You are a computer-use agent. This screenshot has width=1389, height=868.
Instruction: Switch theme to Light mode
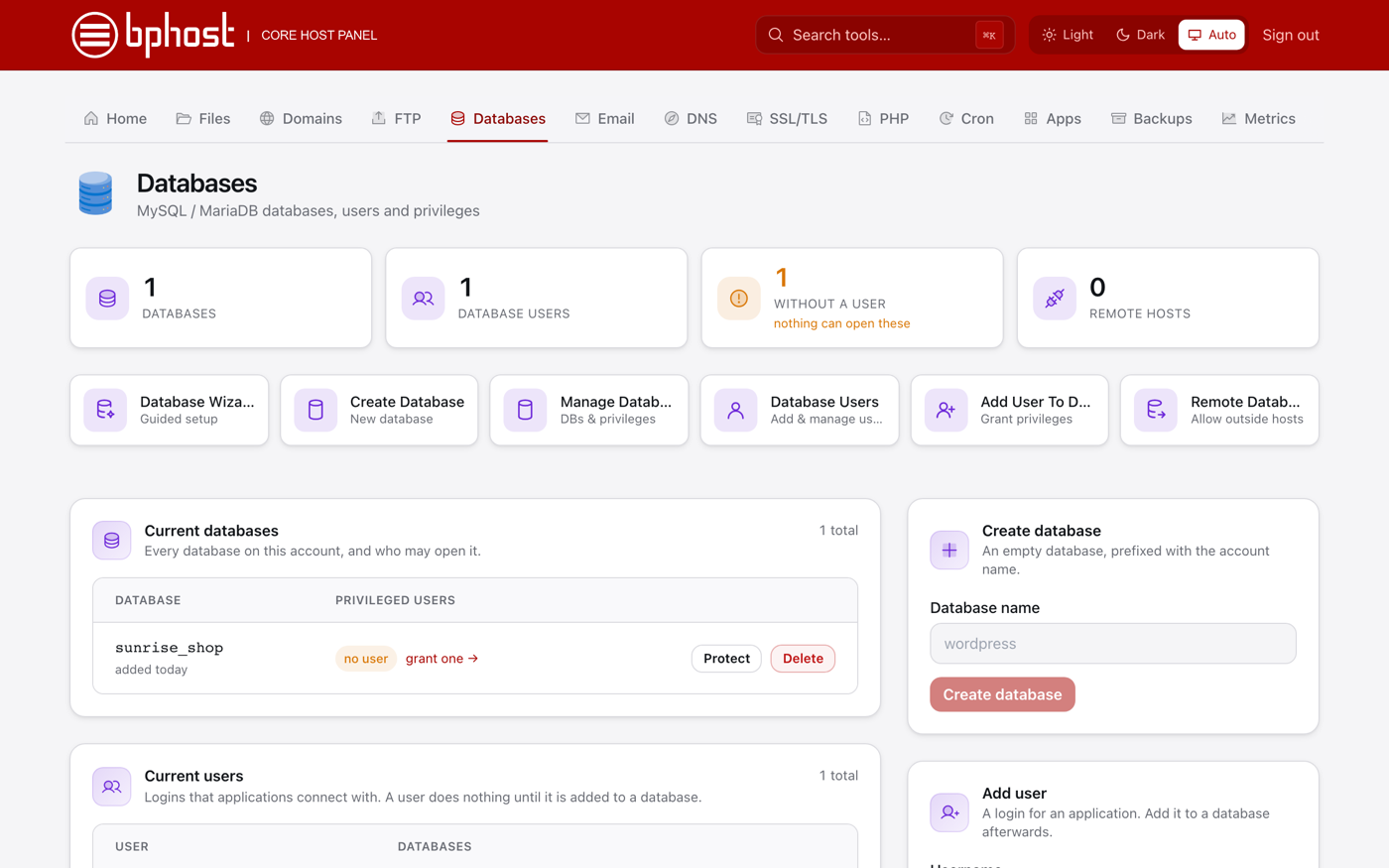pyautogui.click(x=1068, y=35)
